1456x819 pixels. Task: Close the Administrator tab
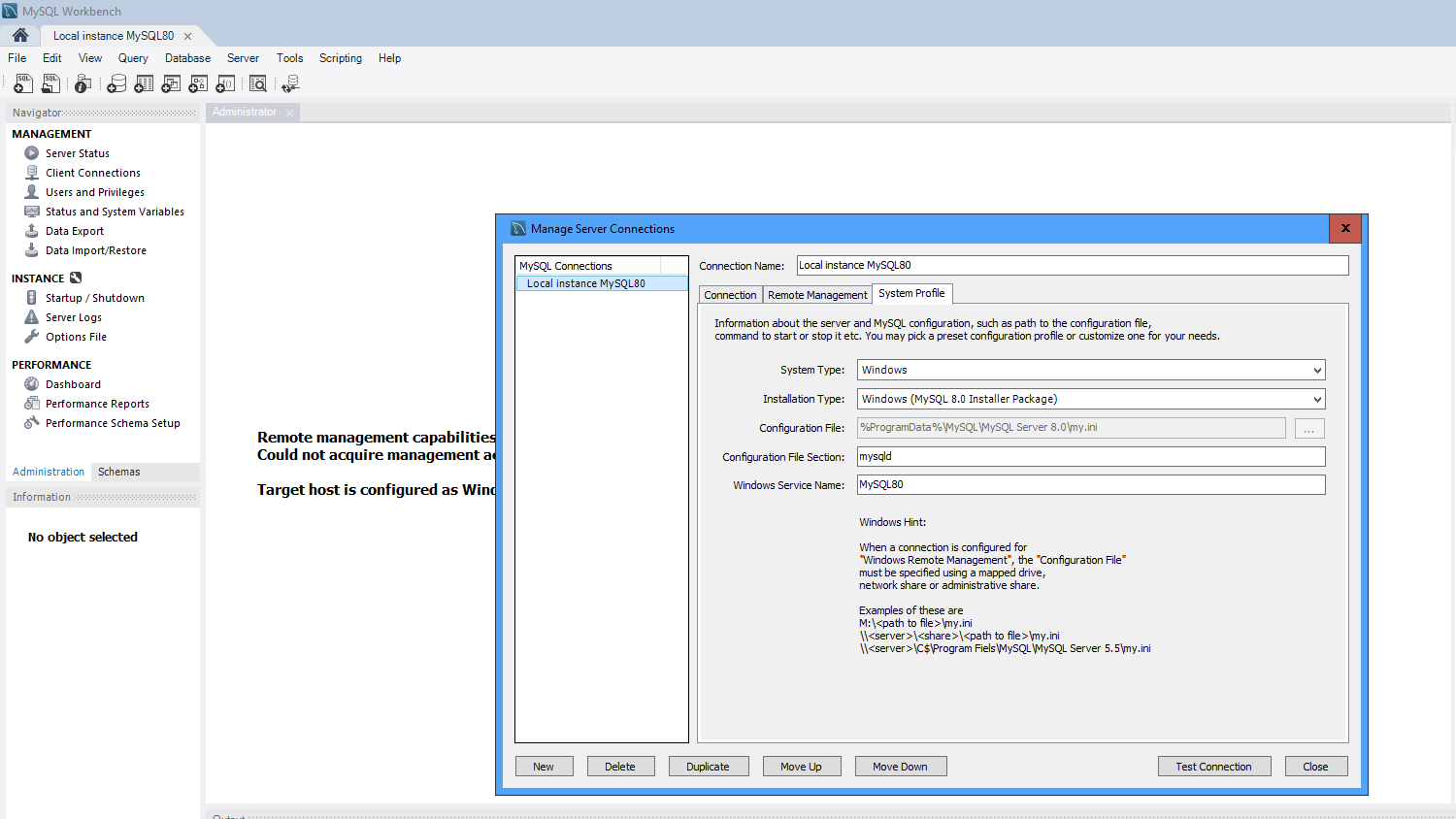tap(289, 113)
